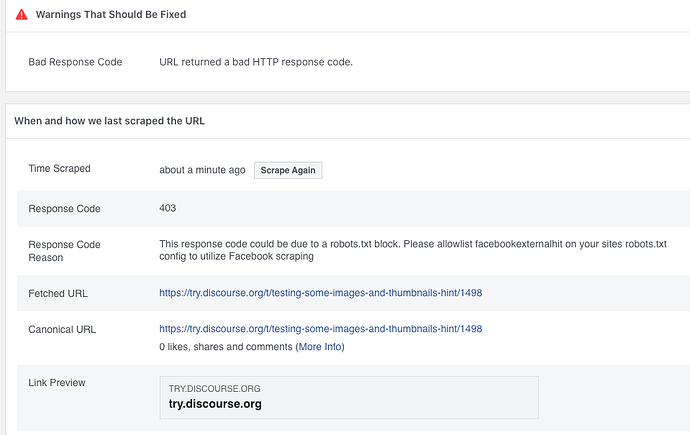Open the Canonical URL link
690x435 pixels.
pos(320,329)
